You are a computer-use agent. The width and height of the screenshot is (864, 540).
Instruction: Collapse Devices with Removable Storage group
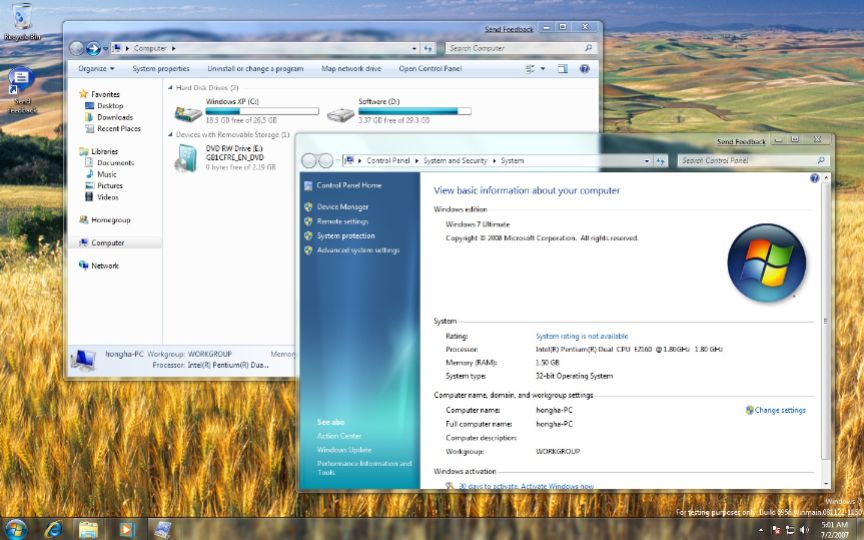coord(170,134)
